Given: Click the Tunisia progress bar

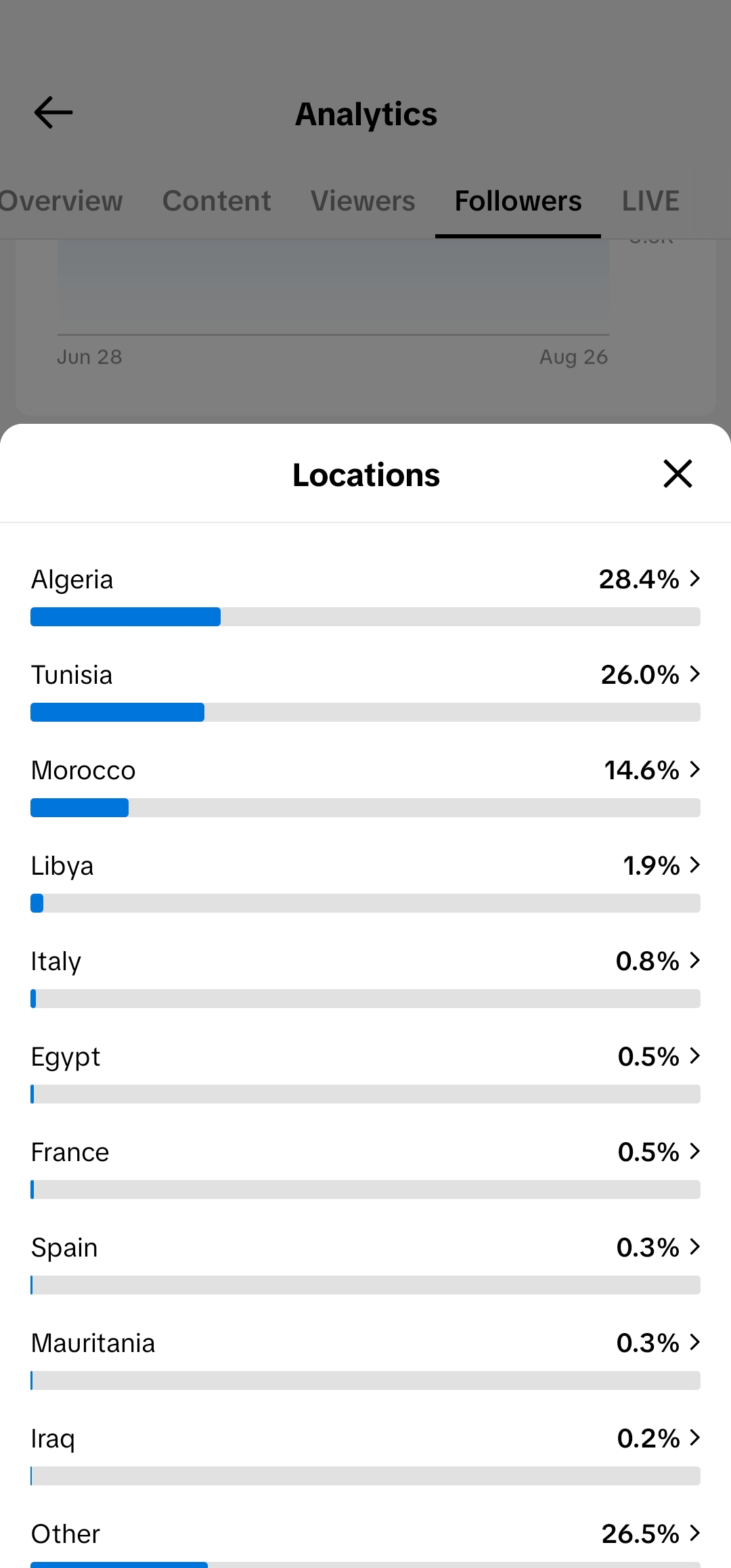Looking at the screenshot, I should coord(365,712).
